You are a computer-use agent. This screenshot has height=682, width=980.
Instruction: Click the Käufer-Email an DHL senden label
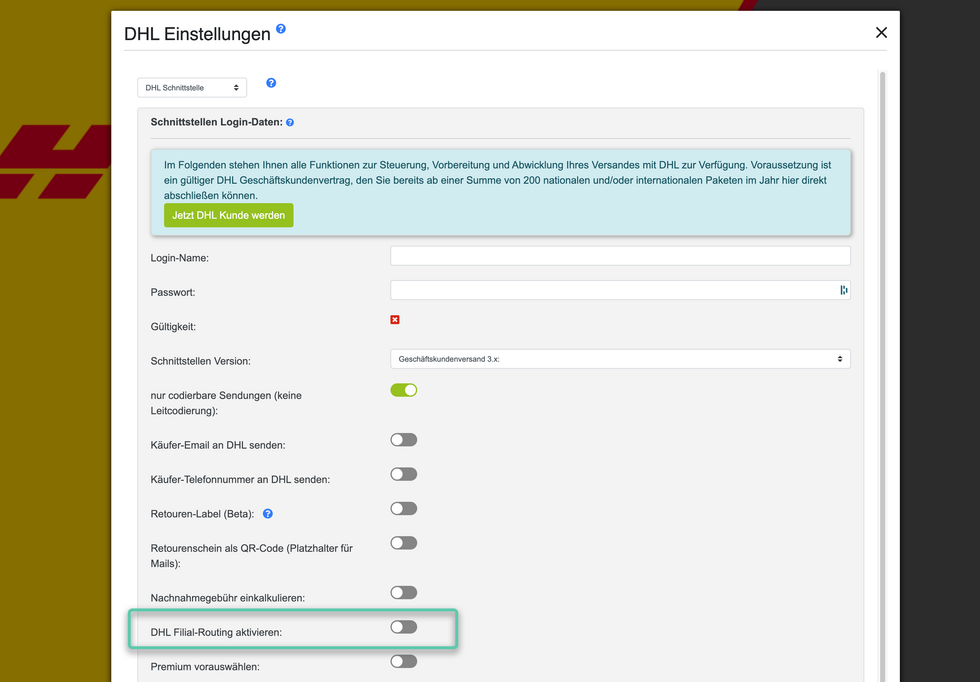(218, 446)
